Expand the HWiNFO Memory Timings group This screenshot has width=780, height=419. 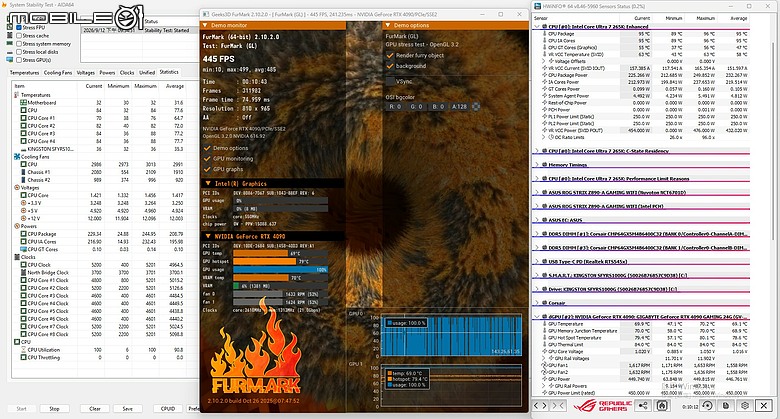[537, 165]
